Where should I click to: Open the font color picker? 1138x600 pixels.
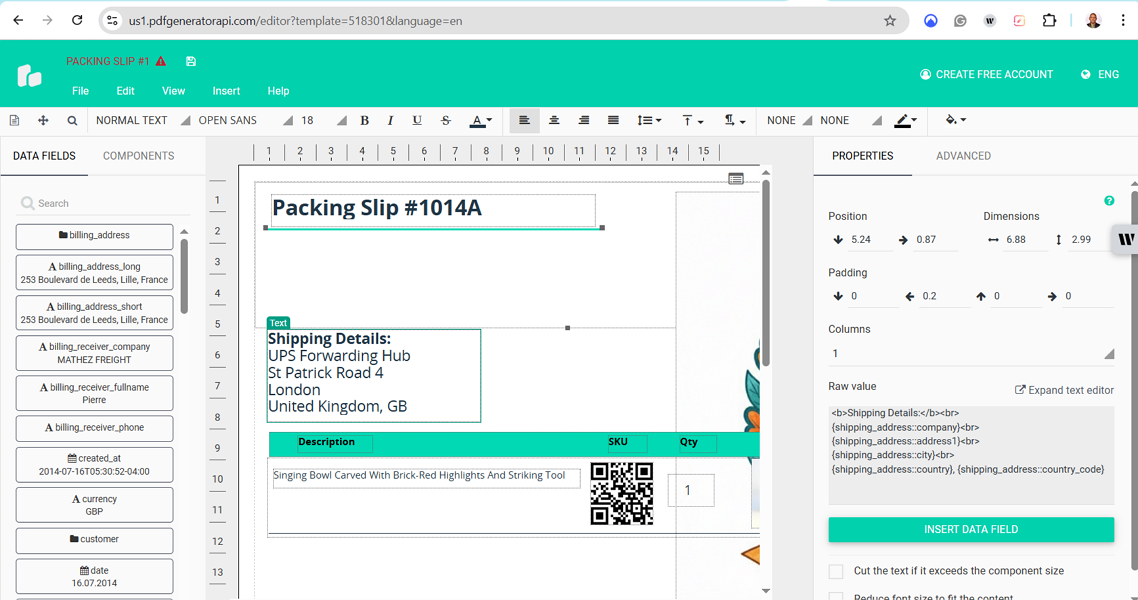tap(480, 120)
